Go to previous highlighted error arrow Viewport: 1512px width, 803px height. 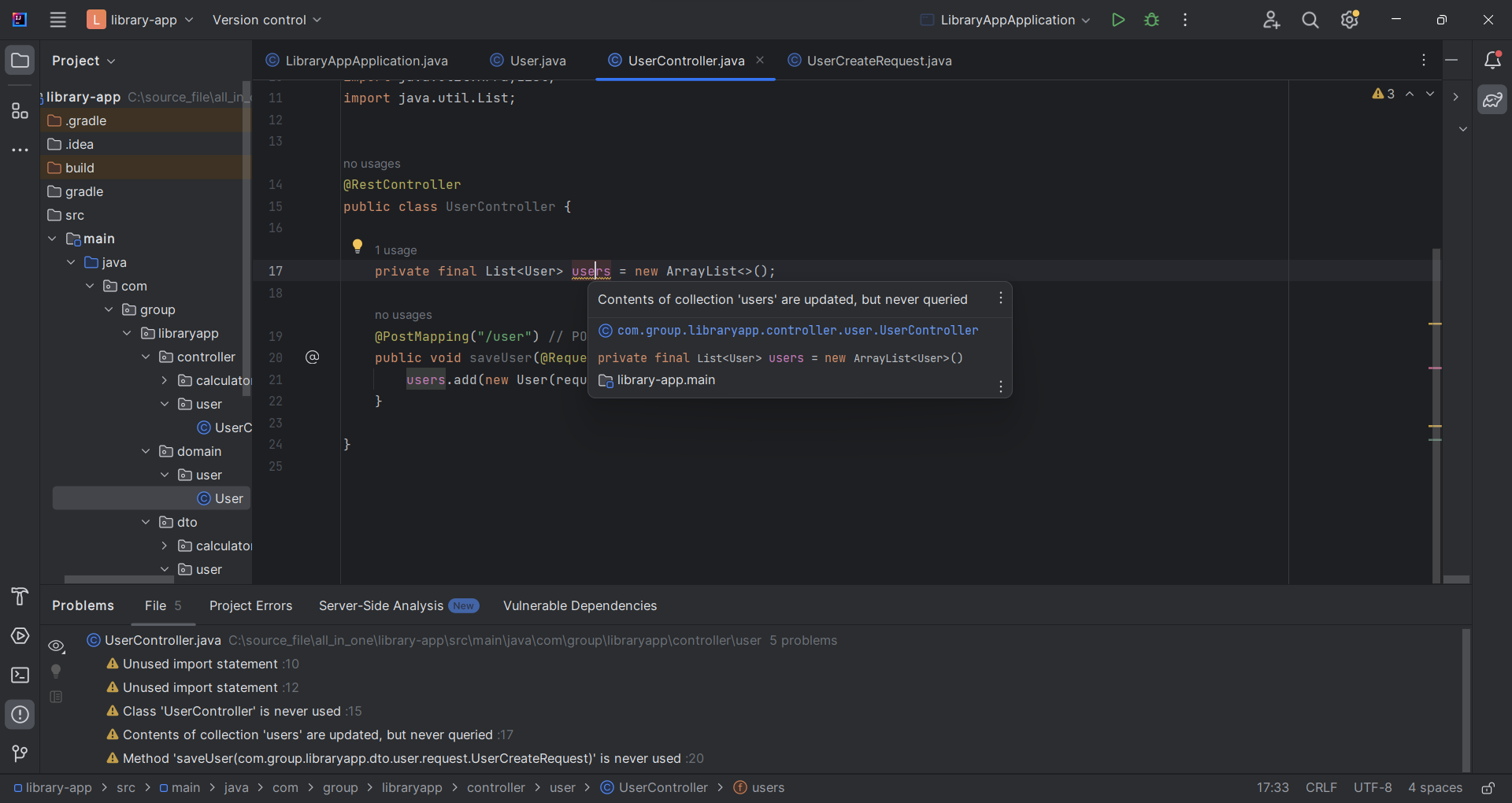click(x=1410, y=94)
